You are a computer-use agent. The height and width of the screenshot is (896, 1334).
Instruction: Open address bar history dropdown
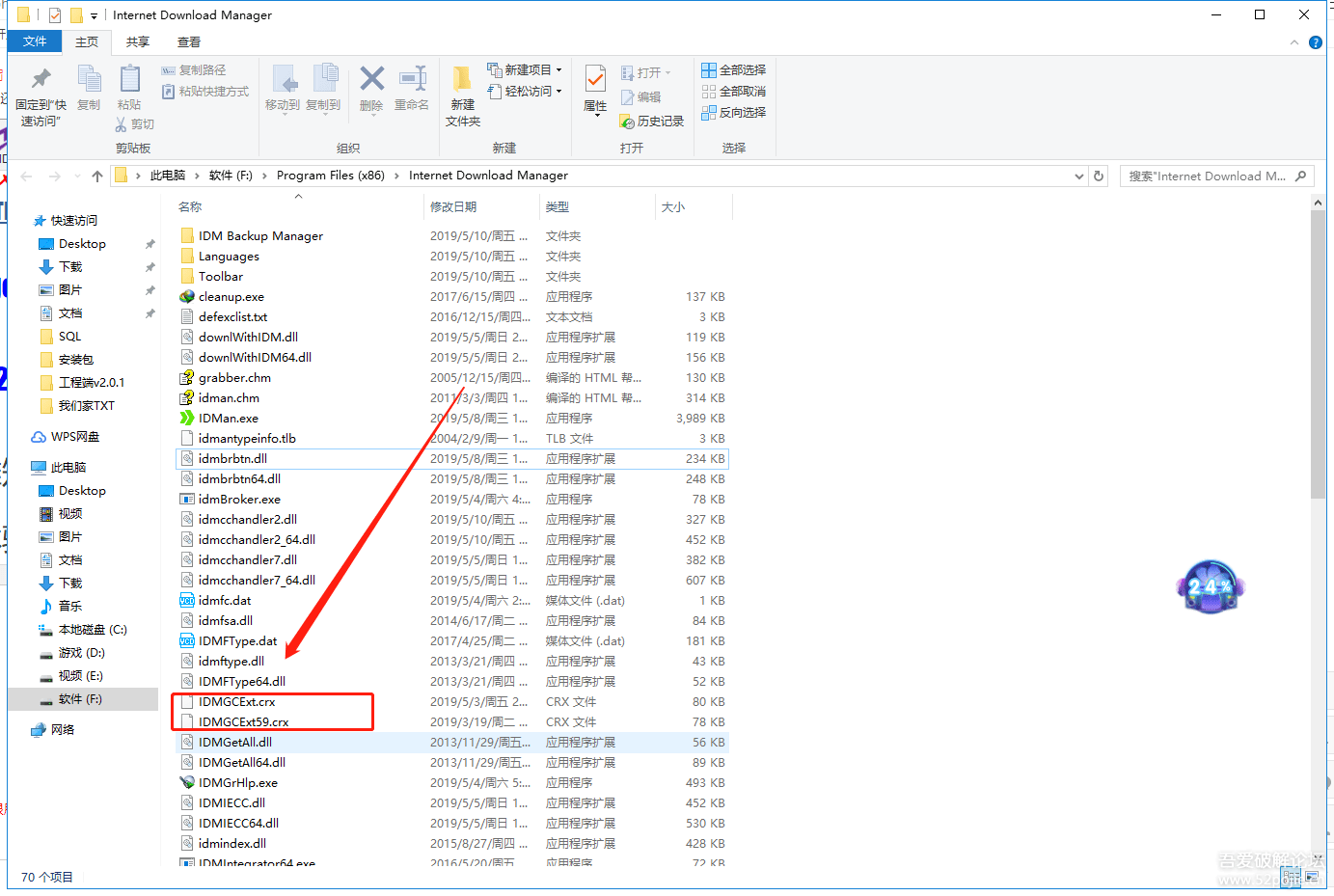(1079, 176)
